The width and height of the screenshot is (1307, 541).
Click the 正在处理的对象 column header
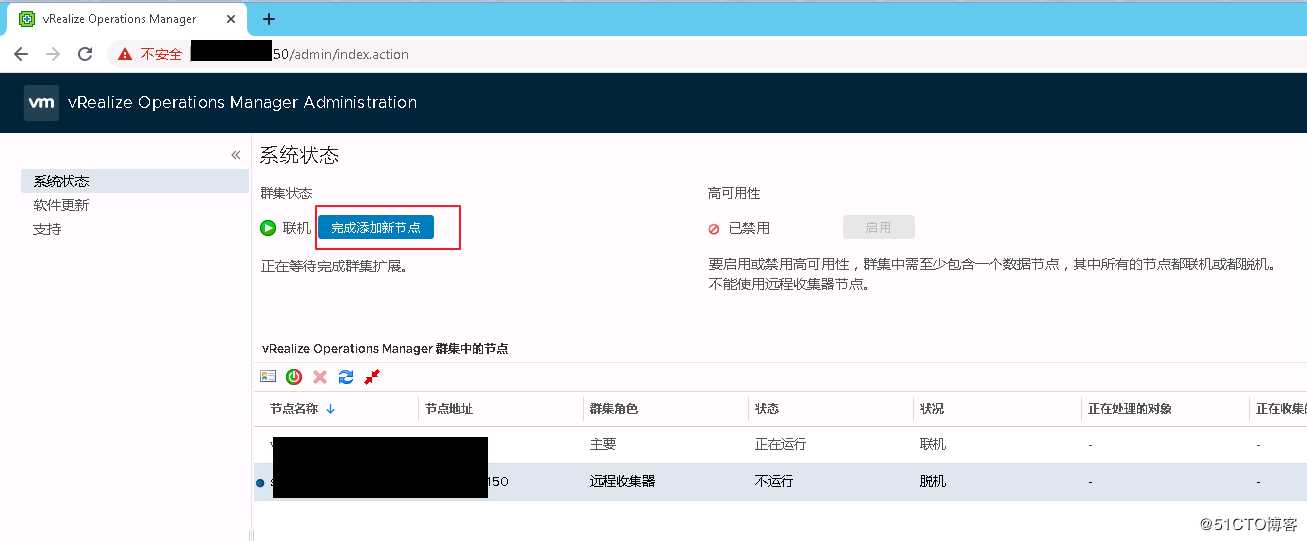pos(1130,409)
